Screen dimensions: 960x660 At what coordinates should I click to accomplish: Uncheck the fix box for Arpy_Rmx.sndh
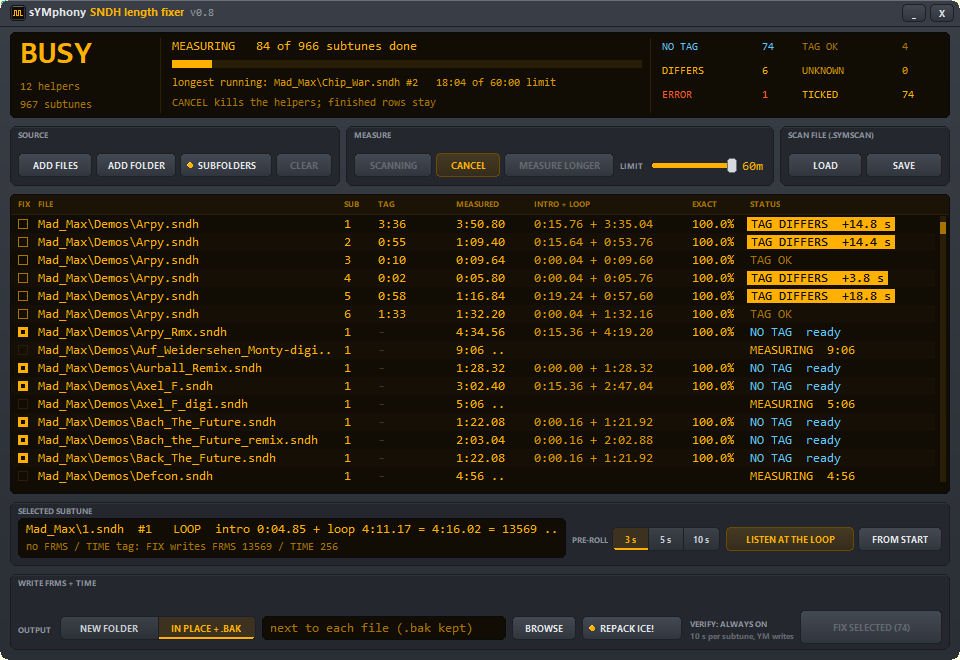pyautogui.click(x=23, y=332)
